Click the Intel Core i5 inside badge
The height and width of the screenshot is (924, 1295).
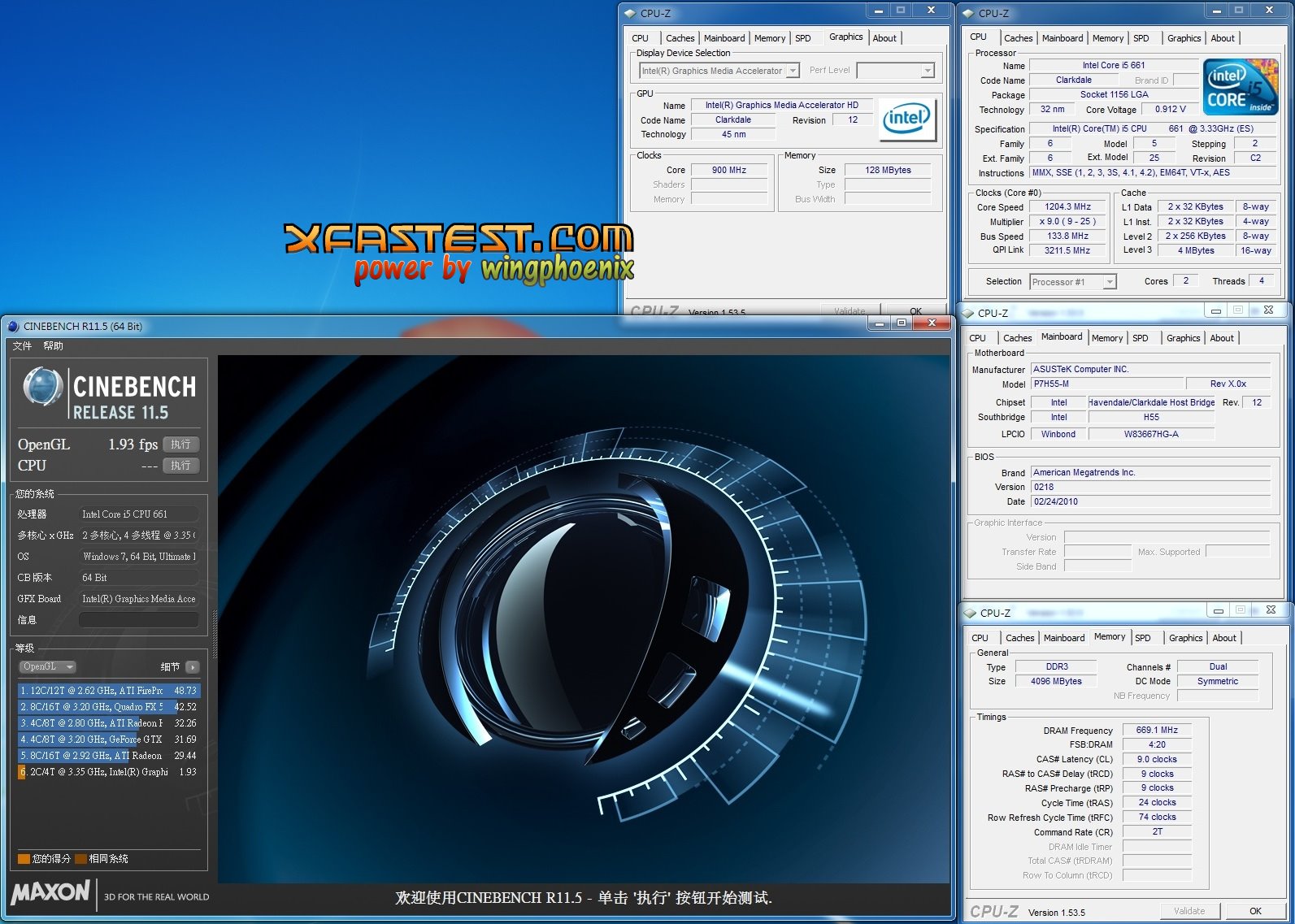point(1240,87)
